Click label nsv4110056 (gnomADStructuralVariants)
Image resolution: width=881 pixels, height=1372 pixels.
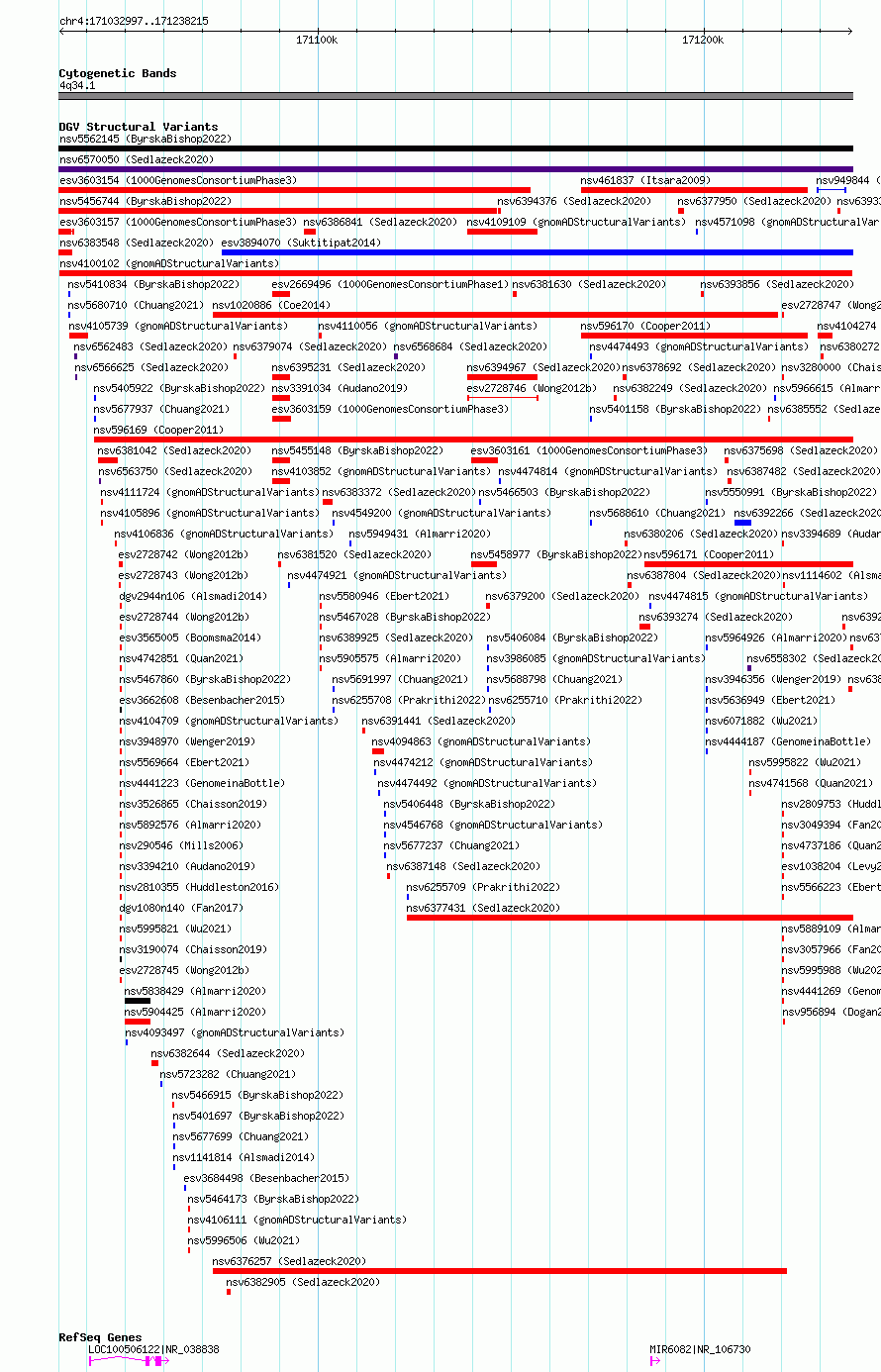point(428,326)
